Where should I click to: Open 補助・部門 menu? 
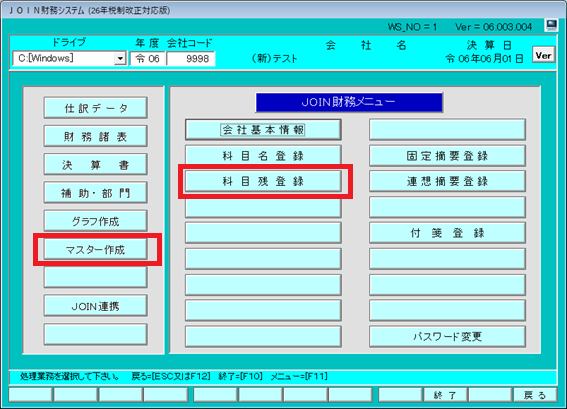coord(96,193)
